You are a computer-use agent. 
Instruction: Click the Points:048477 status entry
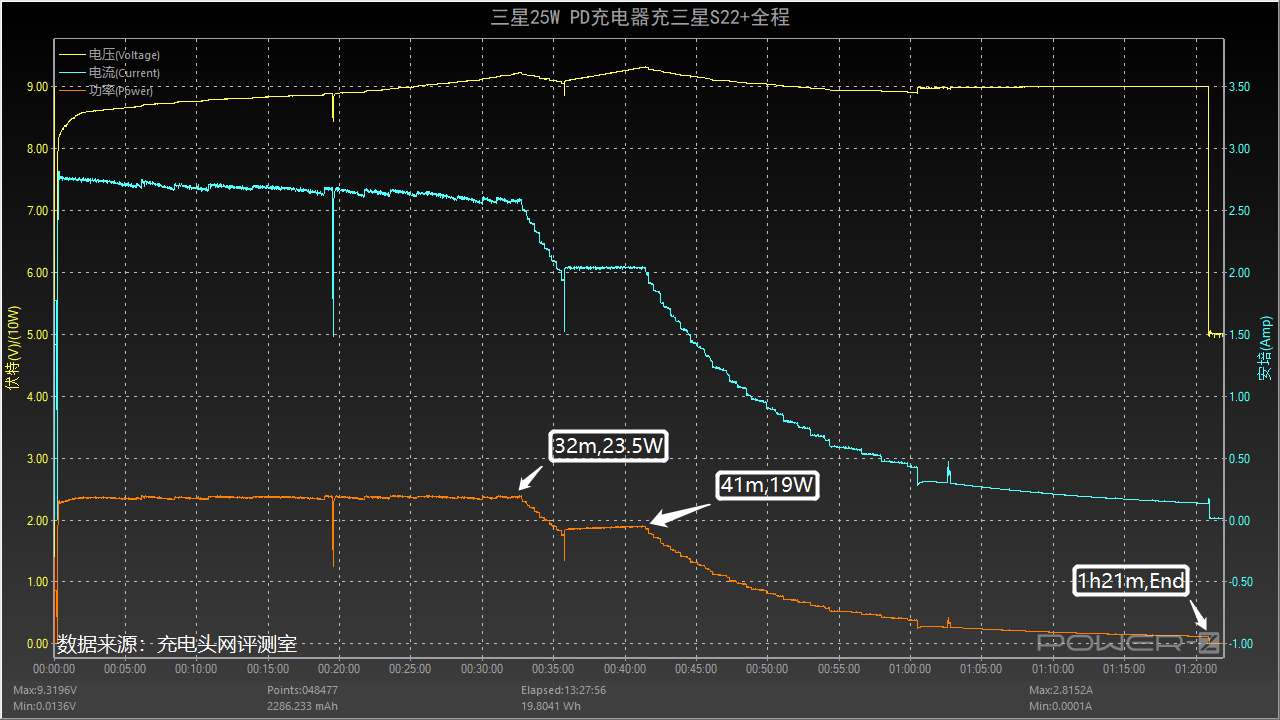pos(302,691)
